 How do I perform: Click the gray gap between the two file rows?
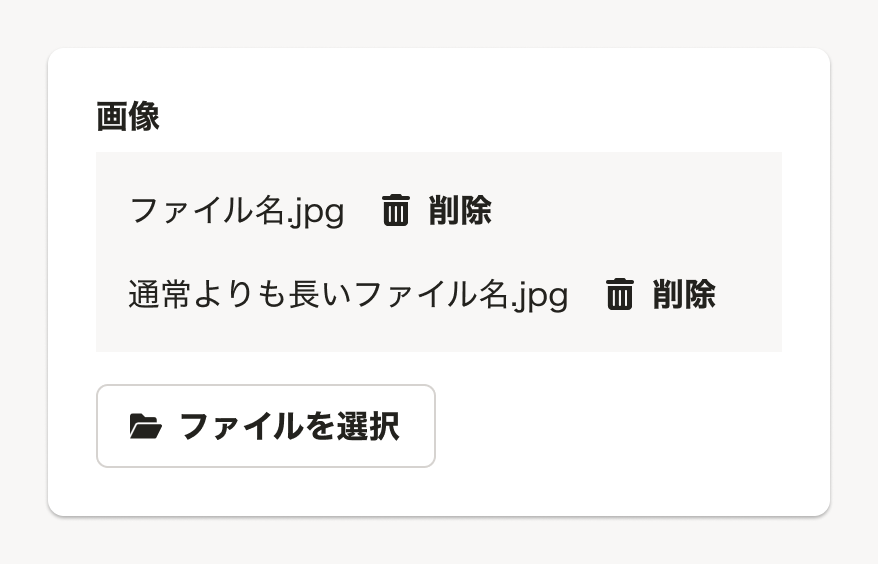click(438, 253)
